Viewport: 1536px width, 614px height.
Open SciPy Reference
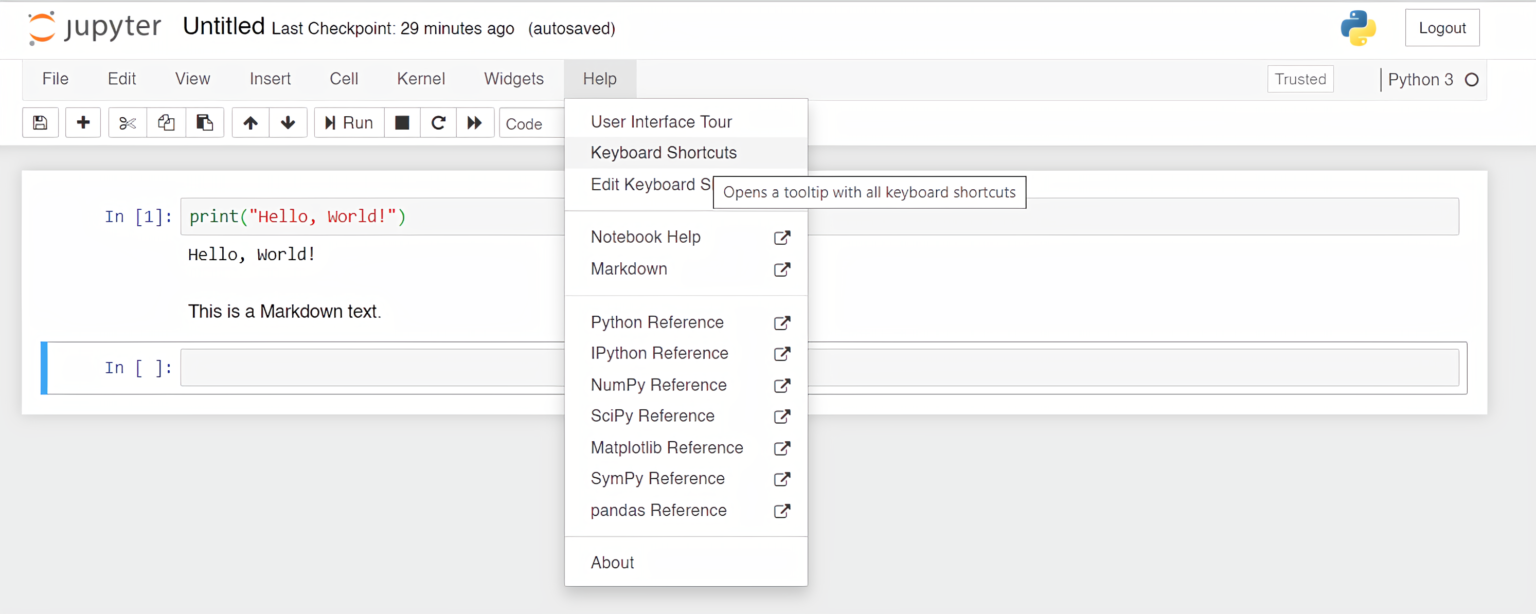pyautogui.click(x=686, y=416)
